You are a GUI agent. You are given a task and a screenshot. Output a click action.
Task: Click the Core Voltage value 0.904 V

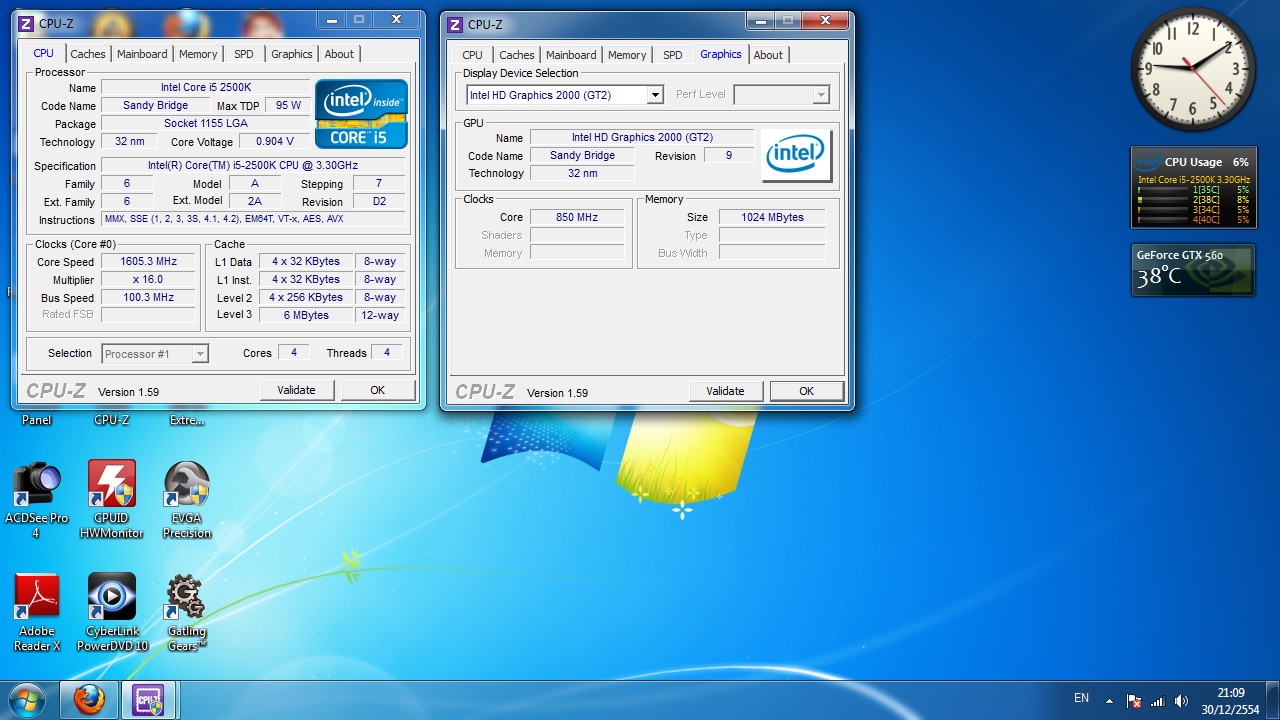275,142
